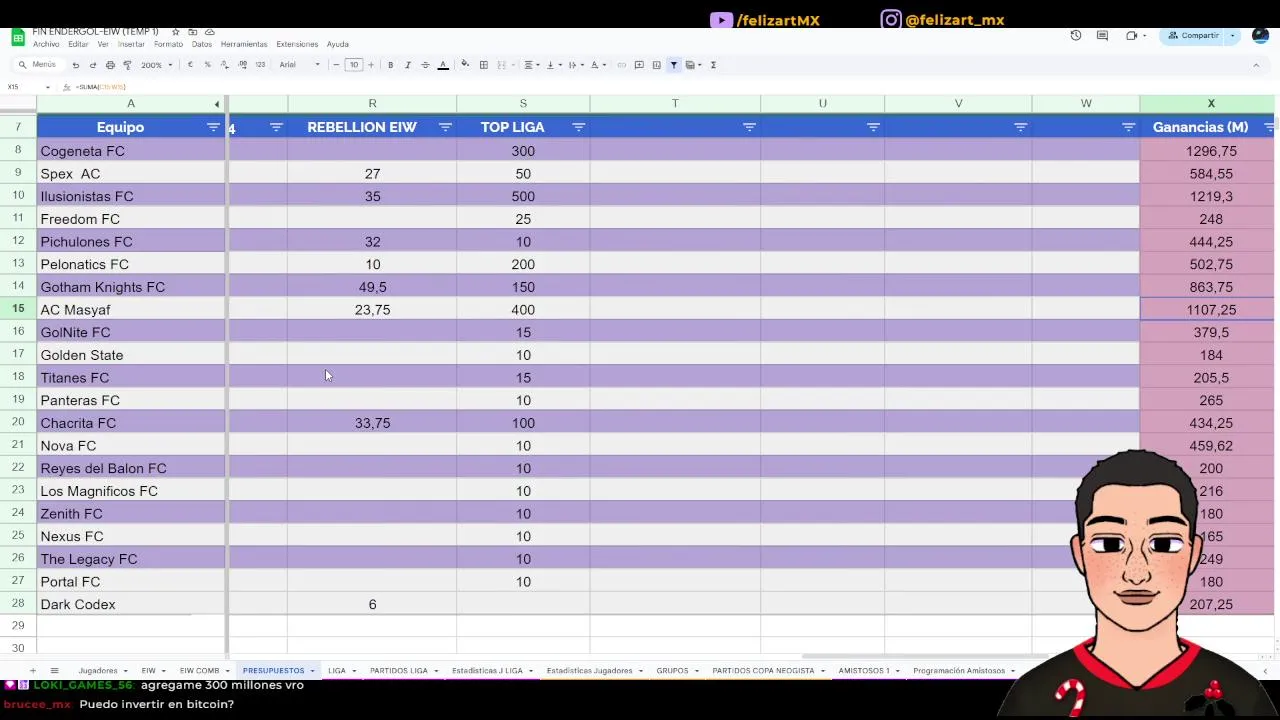Image resolution: width=1280 pixels, height=720 pixels.
Task: Open the text color picker
Action: (443, 65)
